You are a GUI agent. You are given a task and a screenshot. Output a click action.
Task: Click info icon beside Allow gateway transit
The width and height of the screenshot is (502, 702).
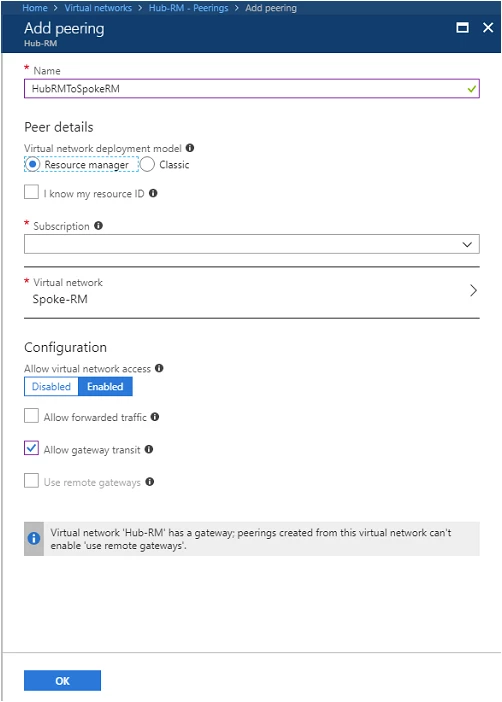click(149, 449)
